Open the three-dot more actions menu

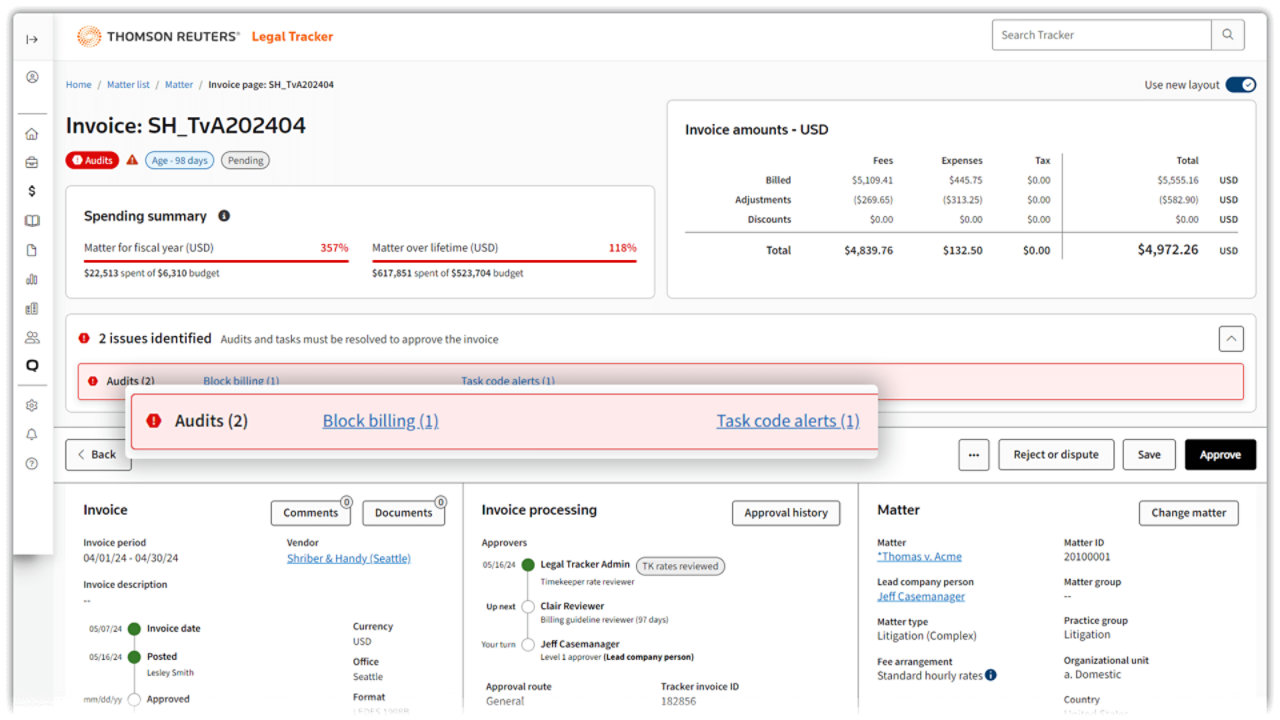pyautogui.click(x=973, y=455)
